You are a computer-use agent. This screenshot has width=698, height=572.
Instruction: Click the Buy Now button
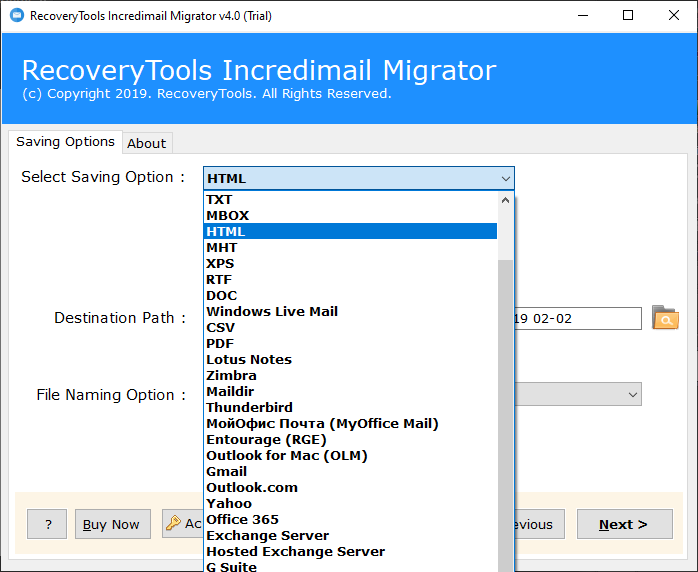click(x=113, y=524)
